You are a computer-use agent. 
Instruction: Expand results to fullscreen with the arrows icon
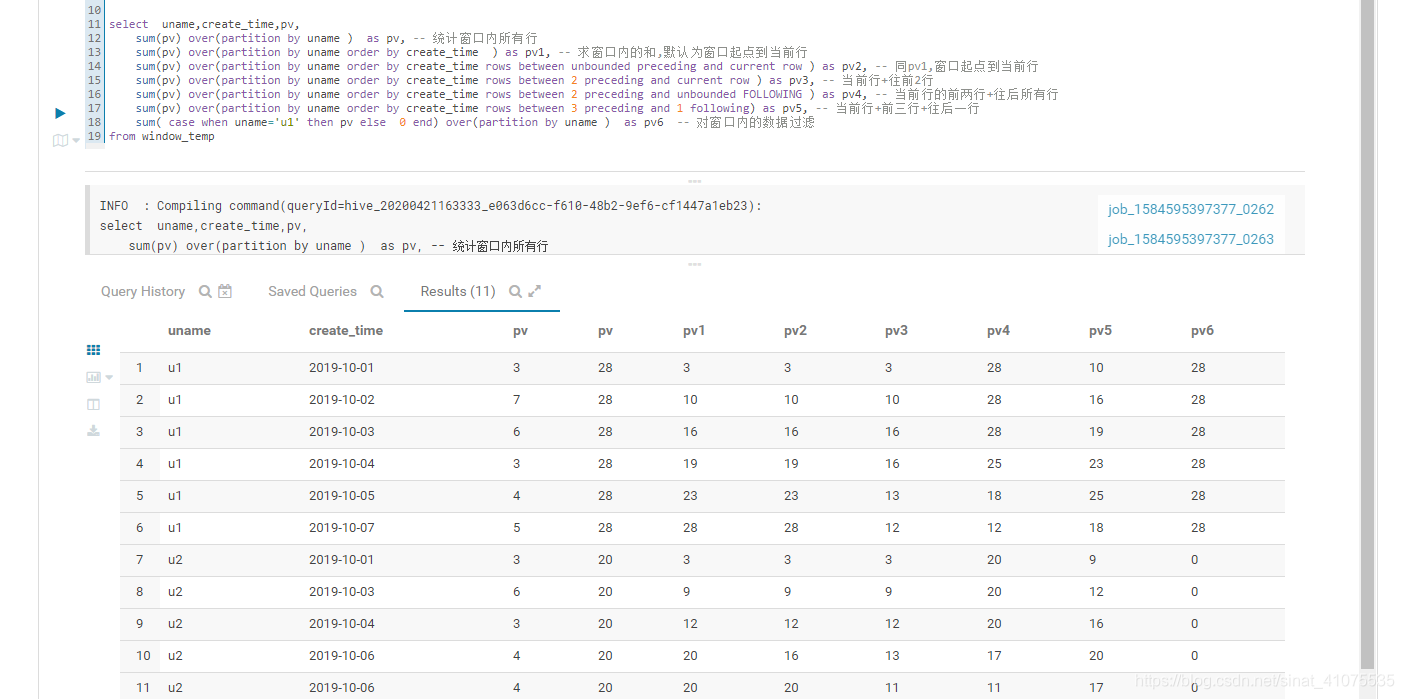pos(535,291)
